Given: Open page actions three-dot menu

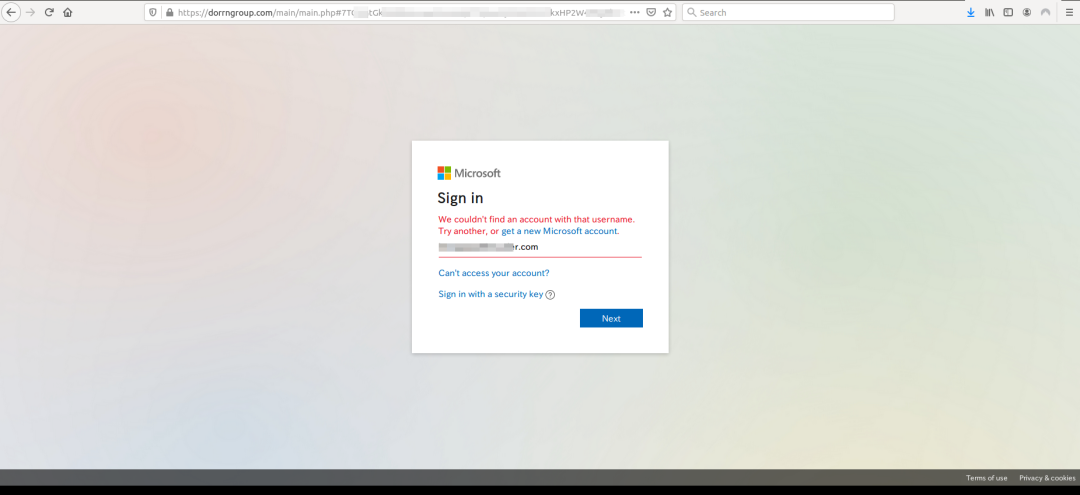Looking at the screenshot, I should [634, 13].
